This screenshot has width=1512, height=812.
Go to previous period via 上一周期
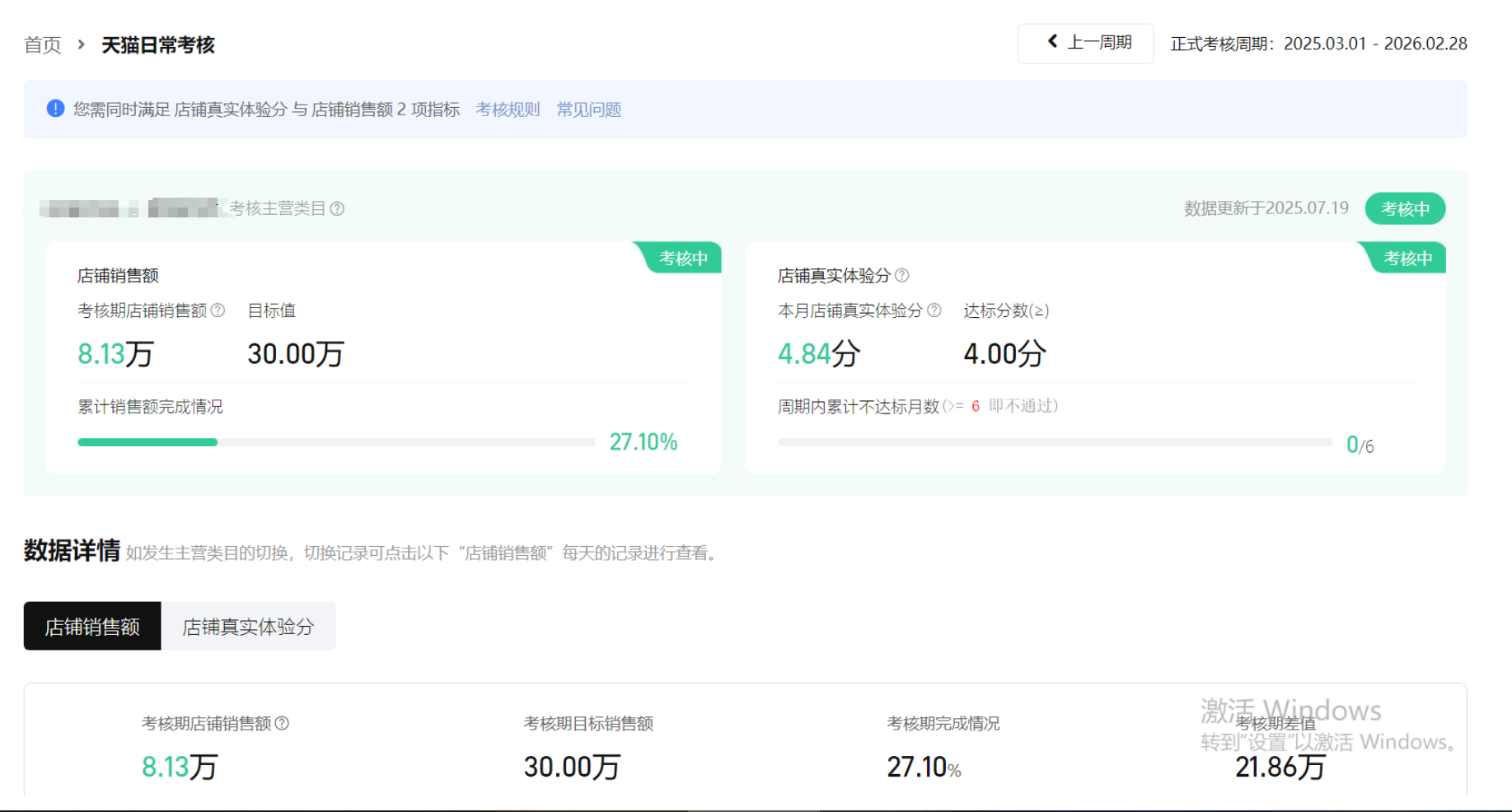[1086, 43]
